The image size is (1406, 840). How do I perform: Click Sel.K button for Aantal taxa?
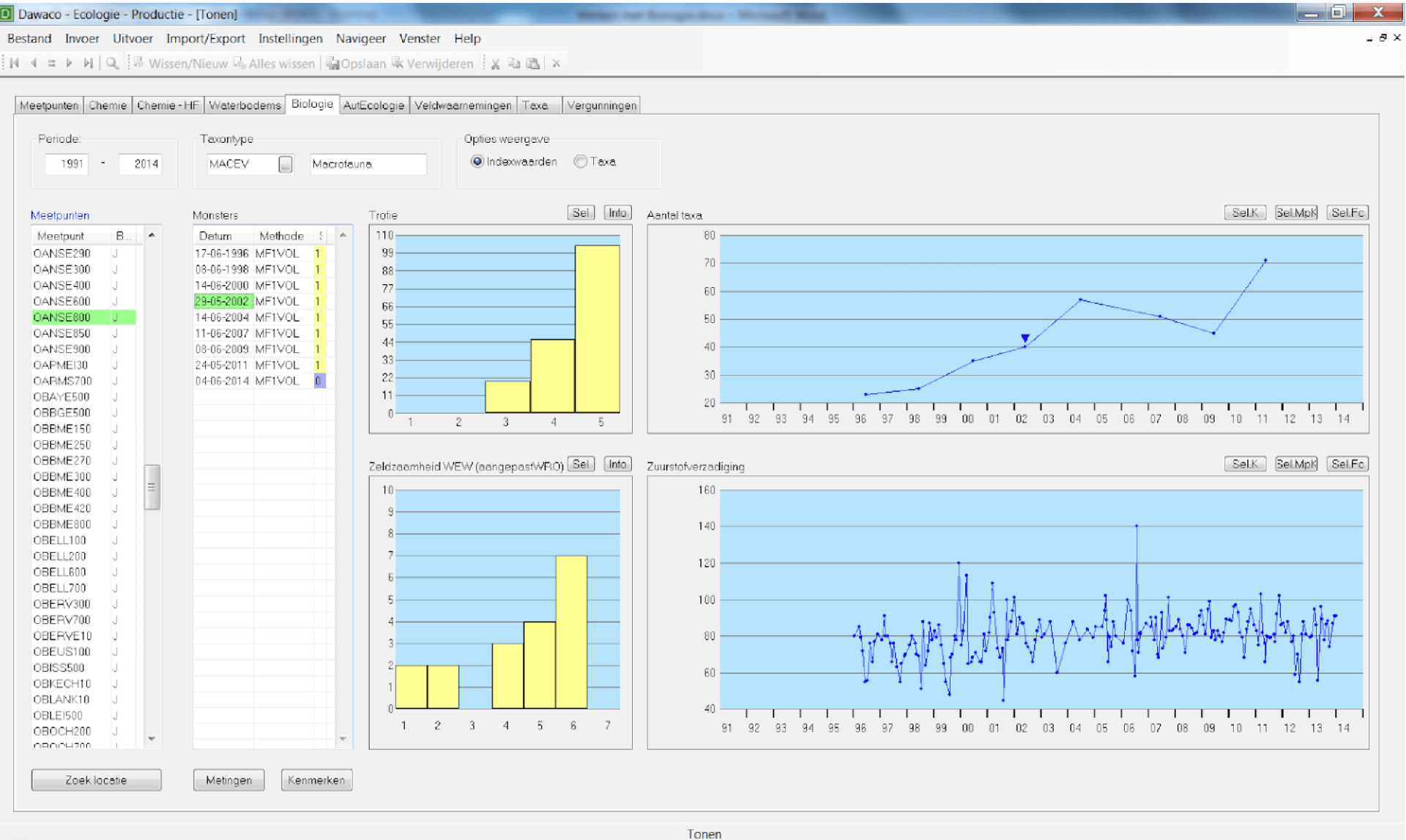point(1245,213)
